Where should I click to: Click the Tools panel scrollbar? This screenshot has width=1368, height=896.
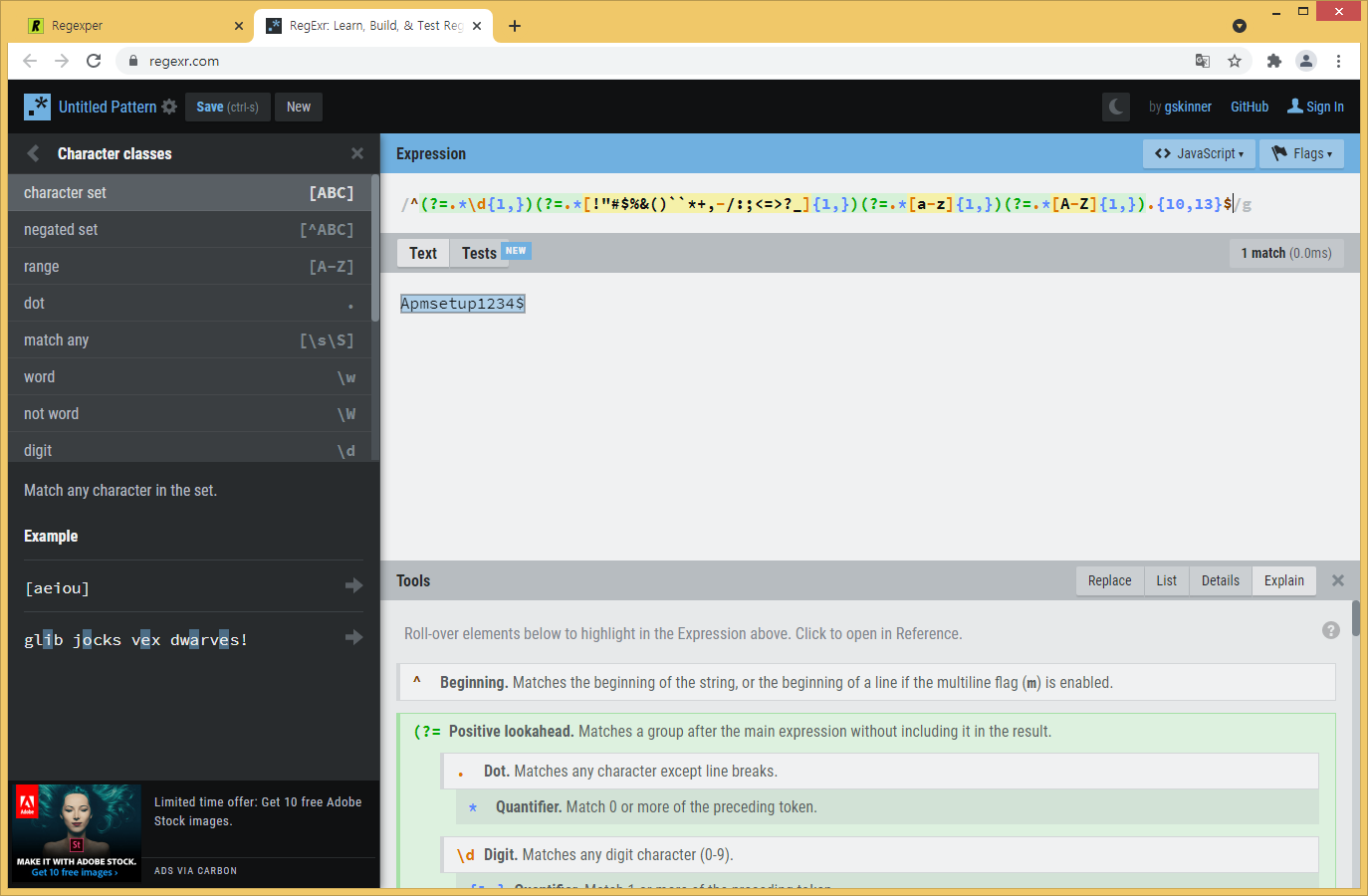point(1356,619)
